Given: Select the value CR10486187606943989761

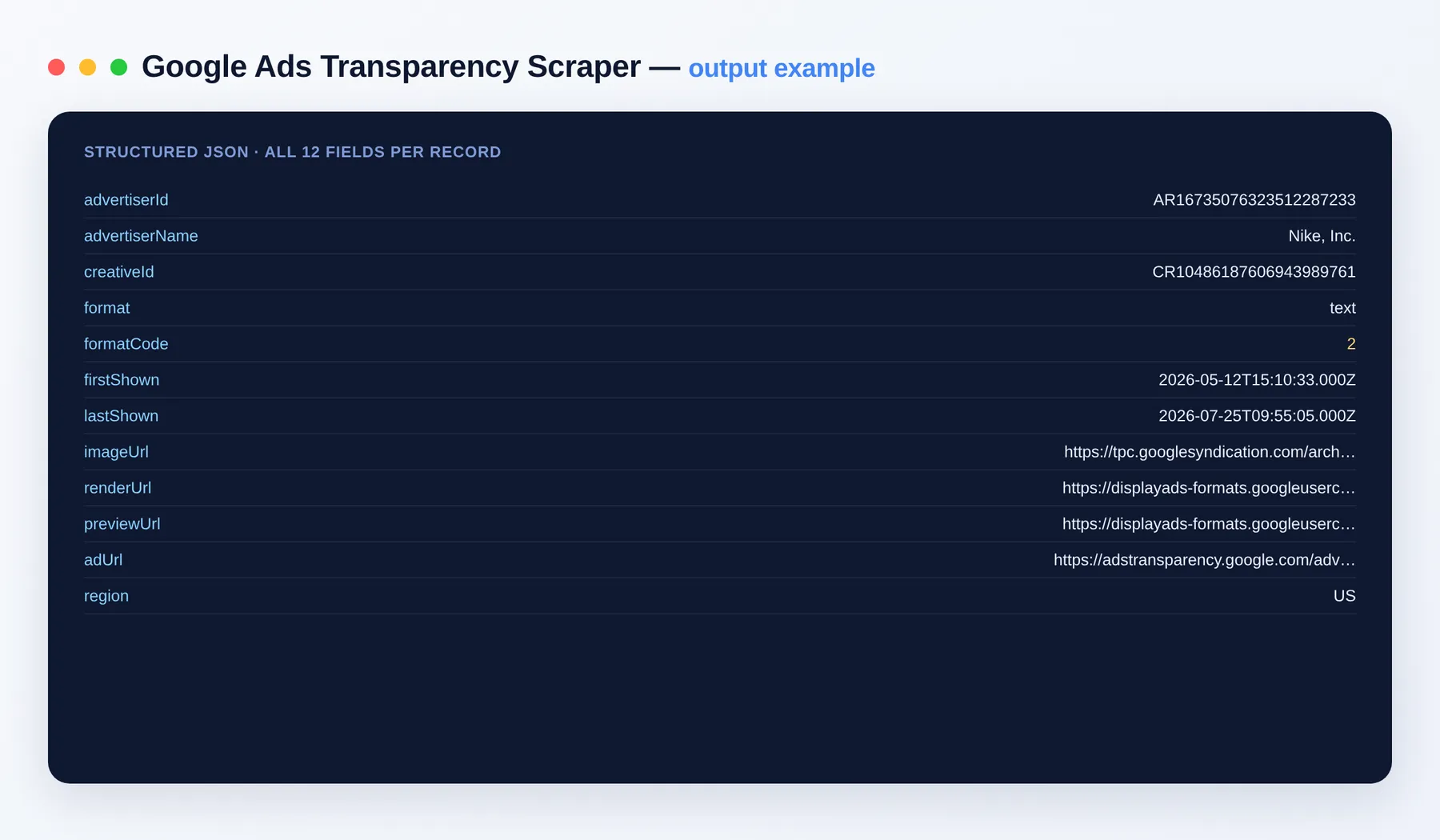Looking at the screenshot, I should 1254,272.
